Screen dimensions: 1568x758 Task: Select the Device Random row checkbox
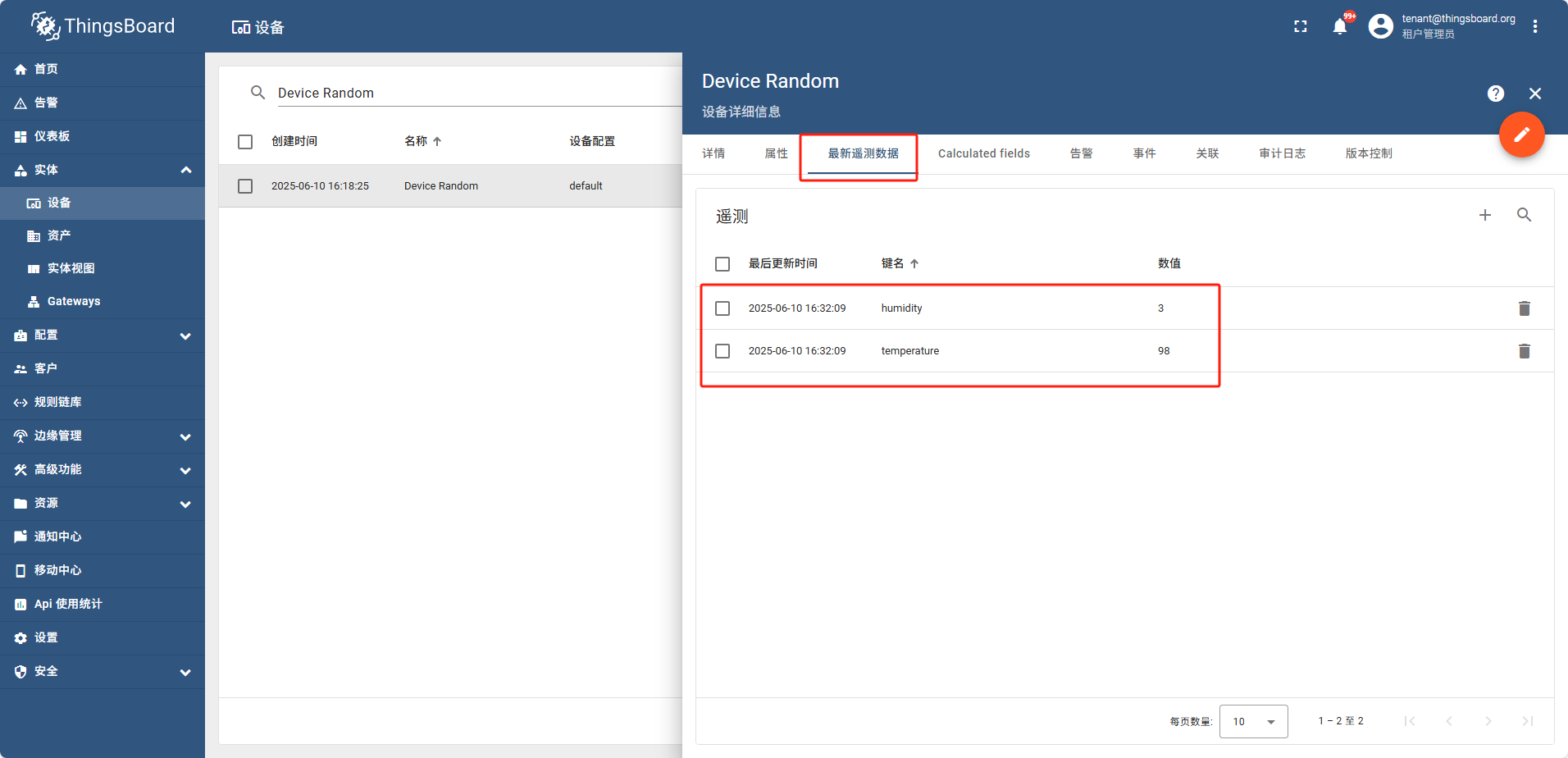tap(245, 186)
